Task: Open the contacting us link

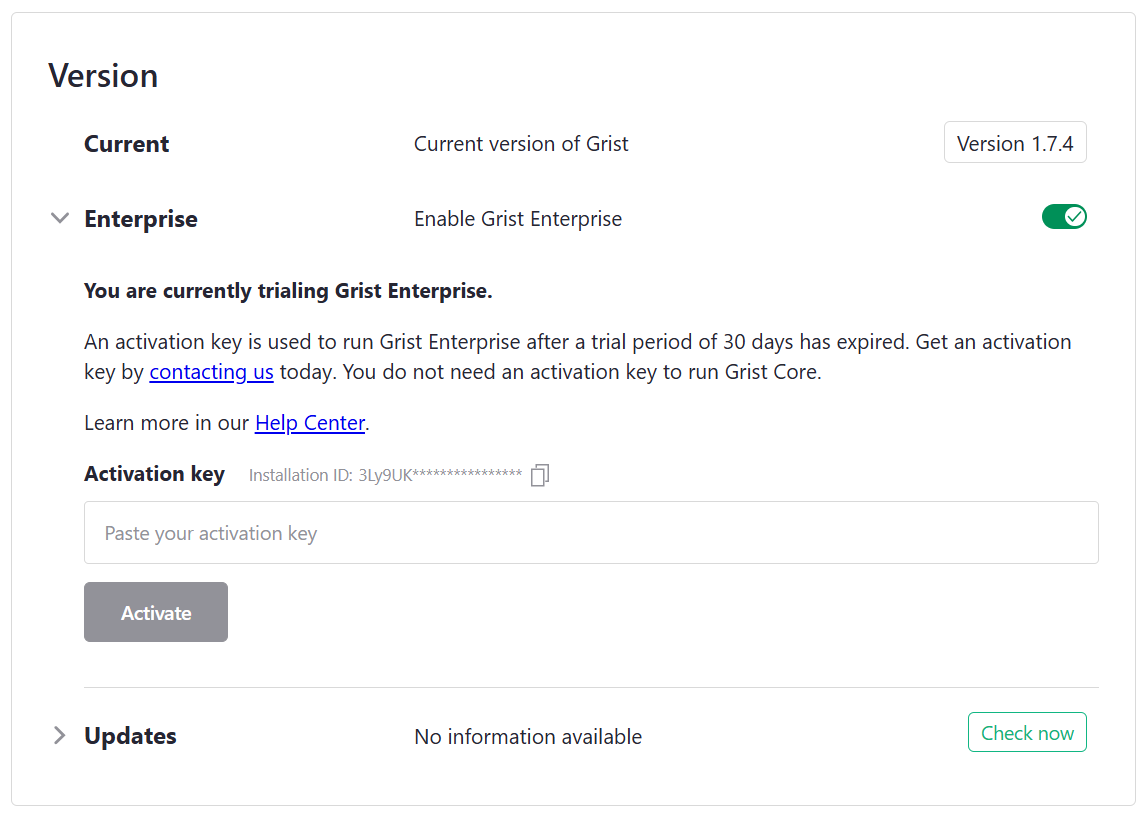Action: (x=212, y=372)
